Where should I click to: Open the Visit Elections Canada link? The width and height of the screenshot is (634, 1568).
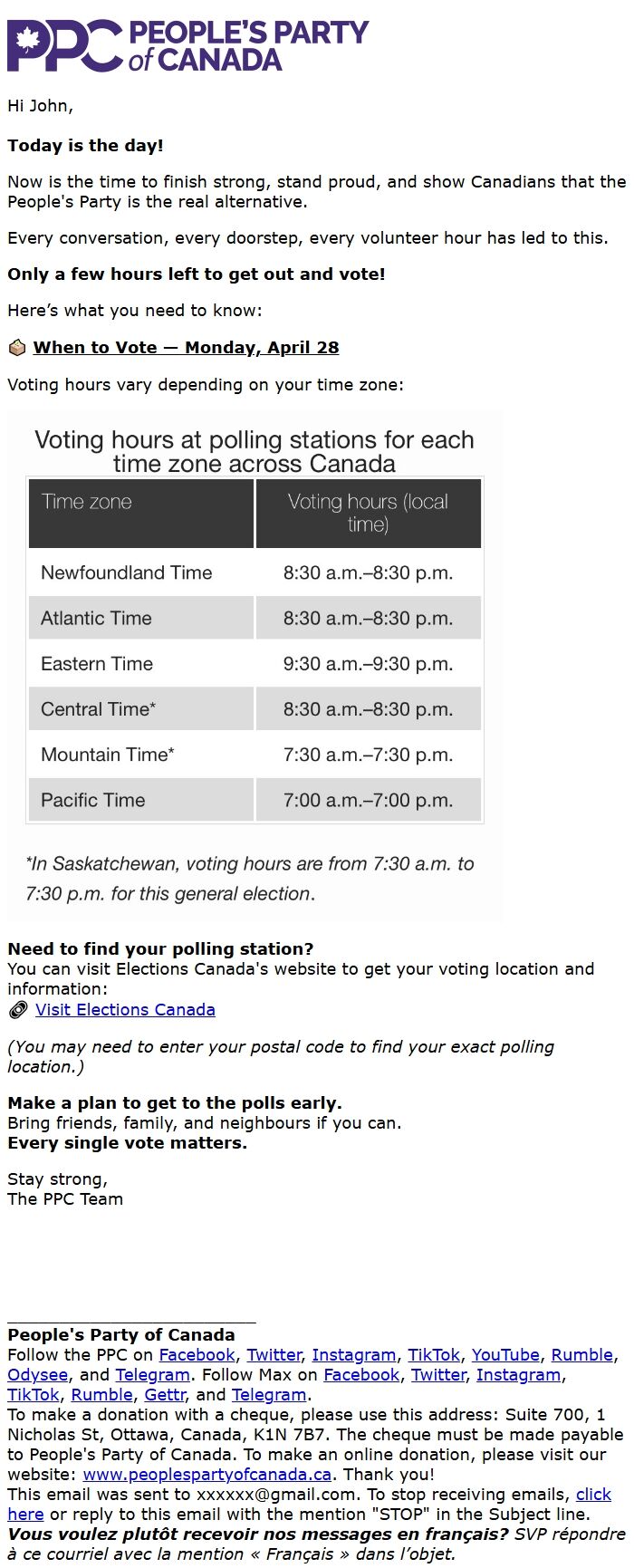tap(125, 1010)
